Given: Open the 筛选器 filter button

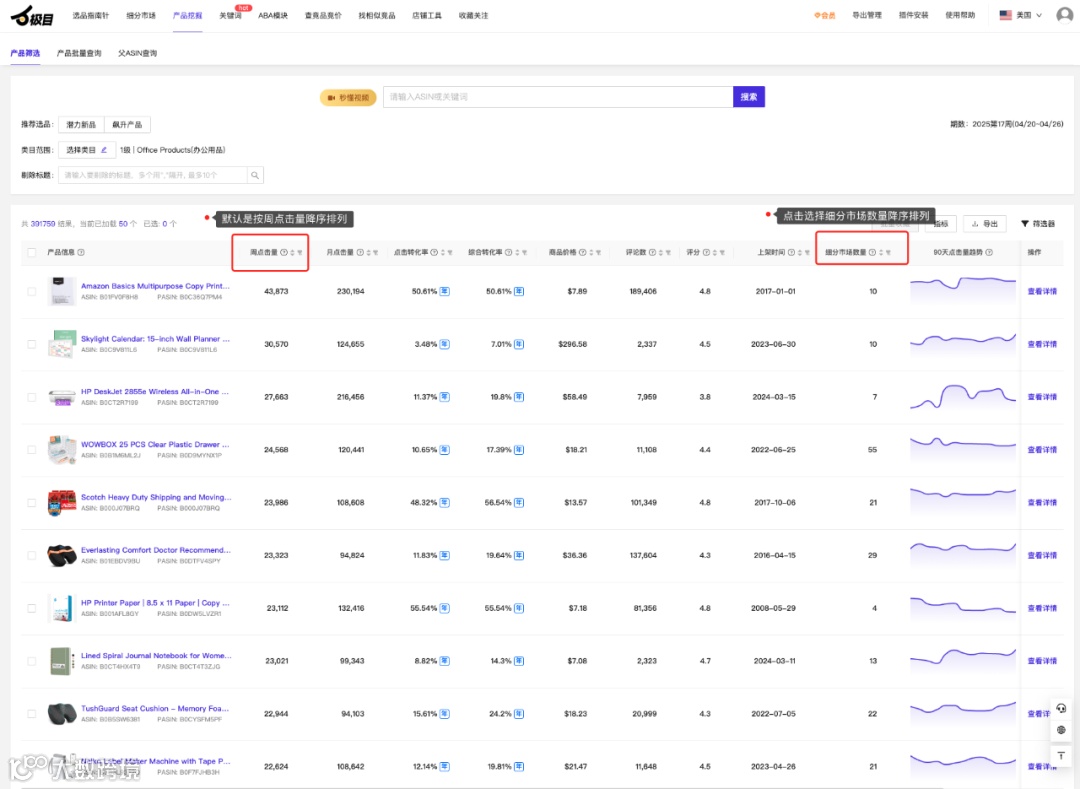Looking at the screenshot, I should (x=1038, y=224).
